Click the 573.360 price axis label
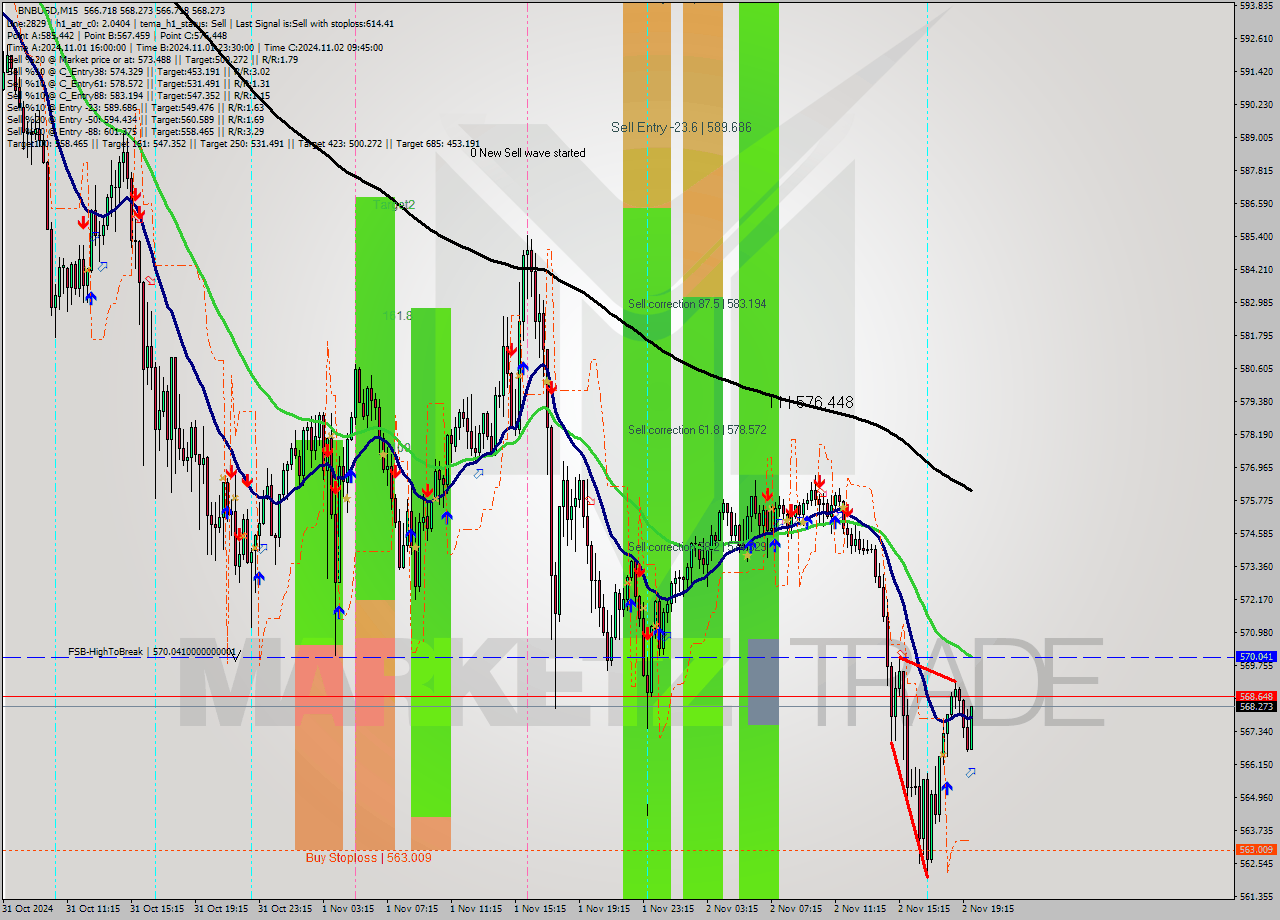 (1256, 566)
